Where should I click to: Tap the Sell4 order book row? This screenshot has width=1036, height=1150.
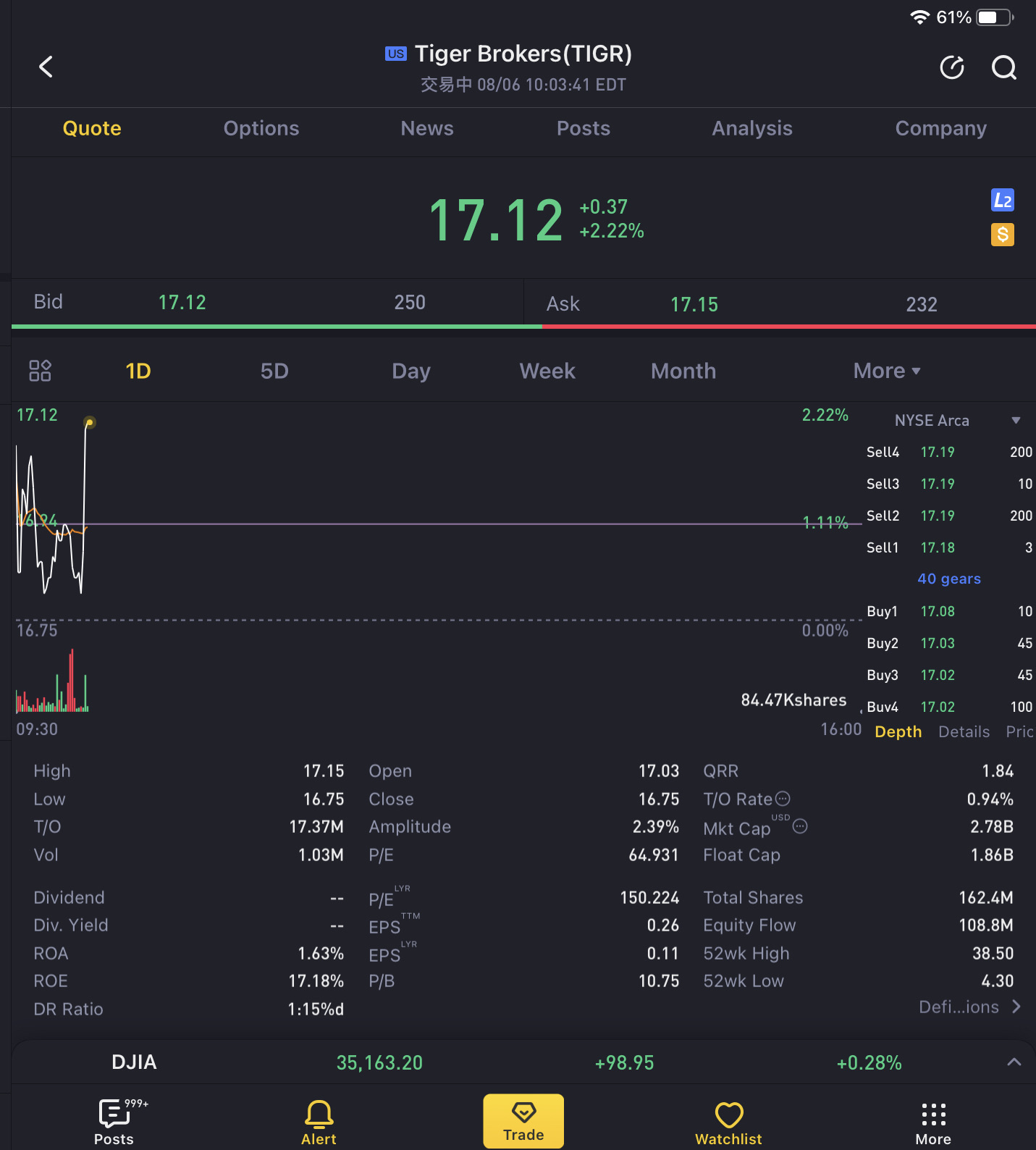pyautogui.click(x=949, y=452)
